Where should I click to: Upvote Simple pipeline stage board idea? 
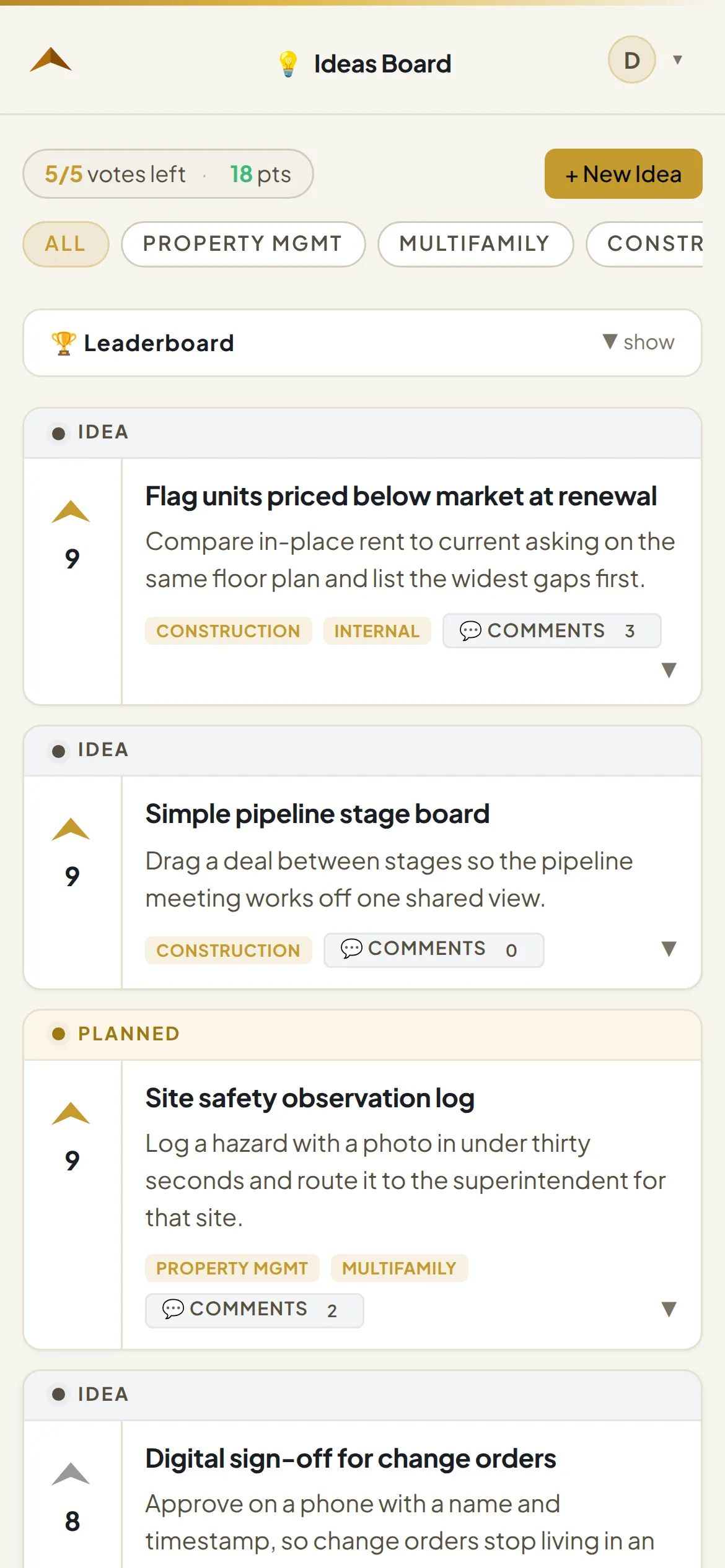(x=71, y=829)
